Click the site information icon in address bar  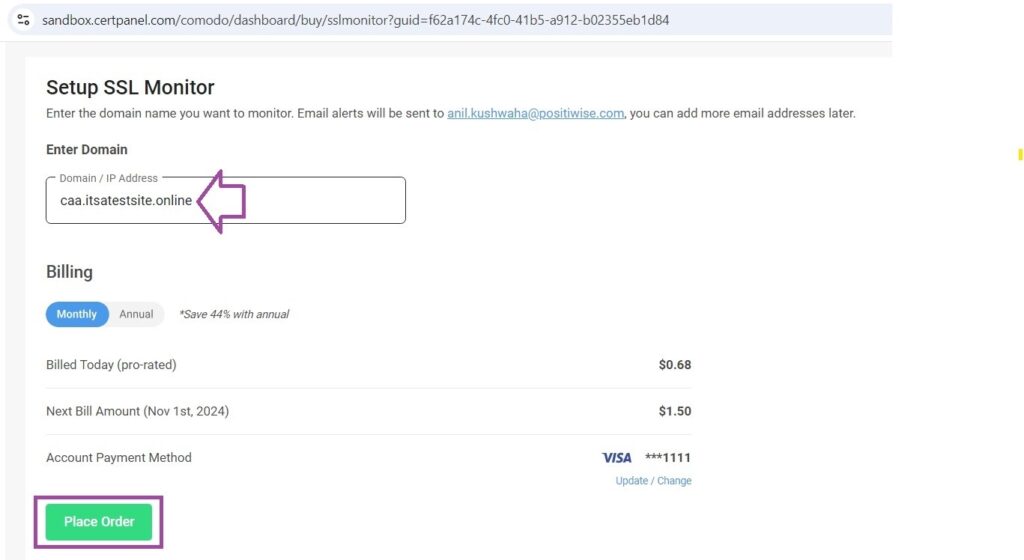pos(24,20)
